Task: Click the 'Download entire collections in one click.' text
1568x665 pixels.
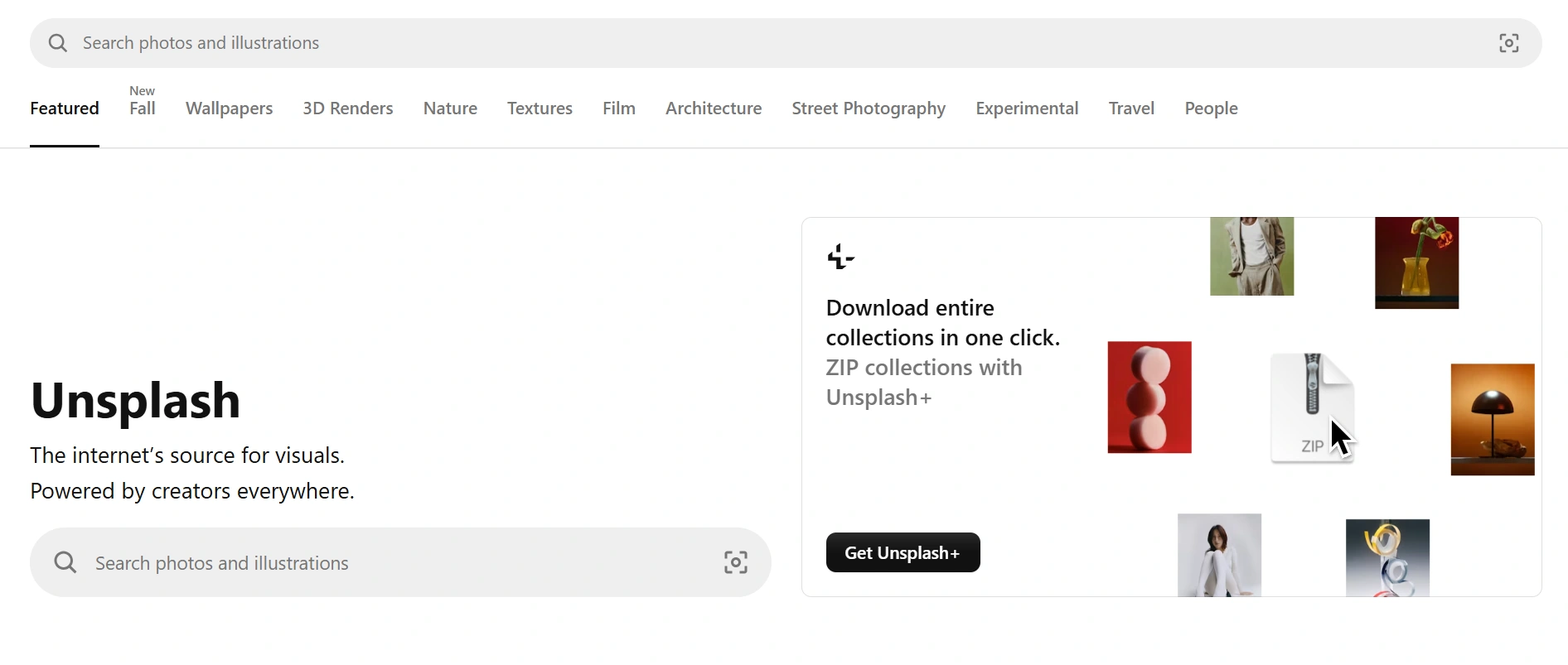Action: pos(943,323)
